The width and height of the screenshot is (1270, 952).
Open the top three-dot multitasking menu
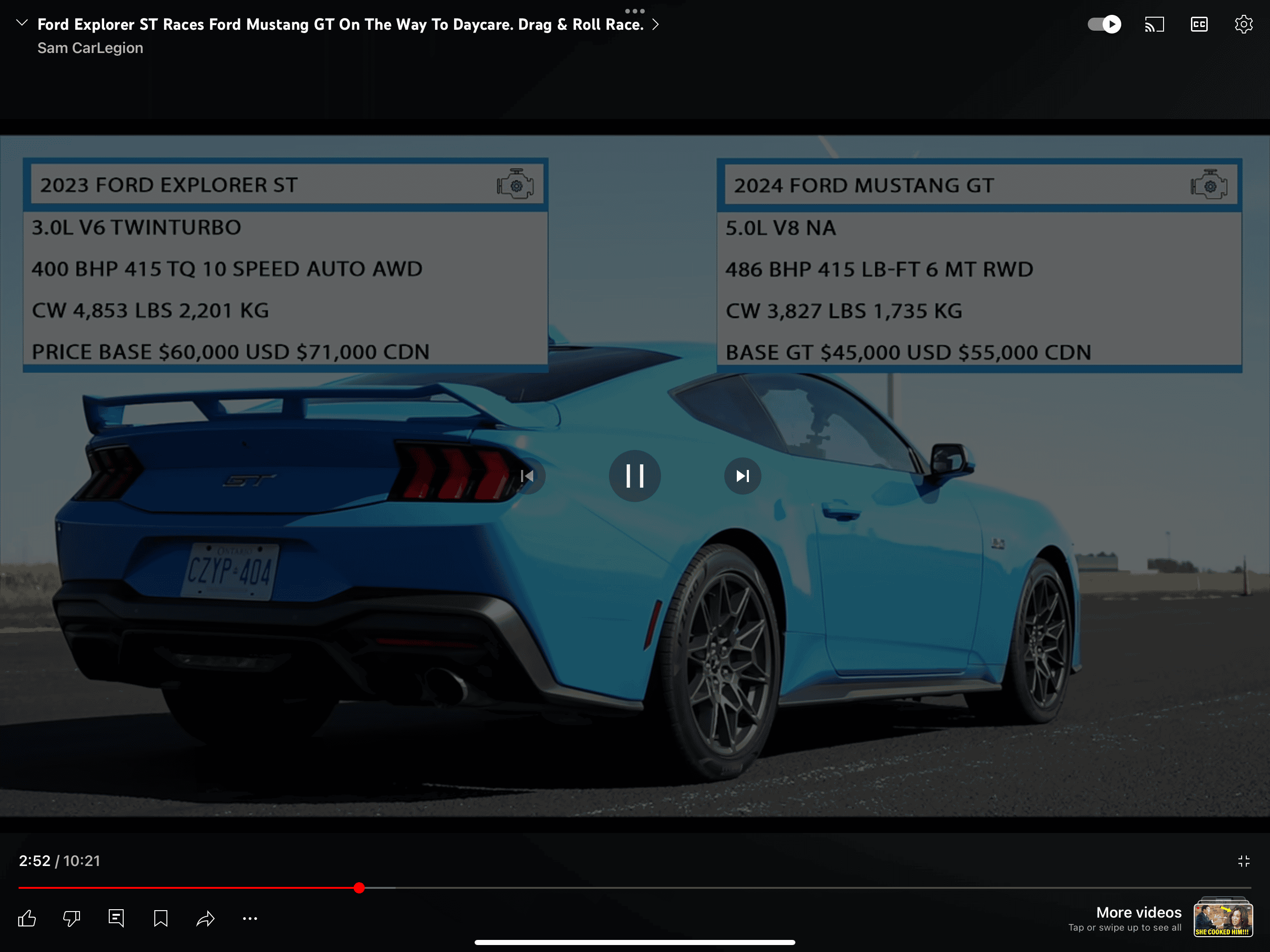coord(635,11)
